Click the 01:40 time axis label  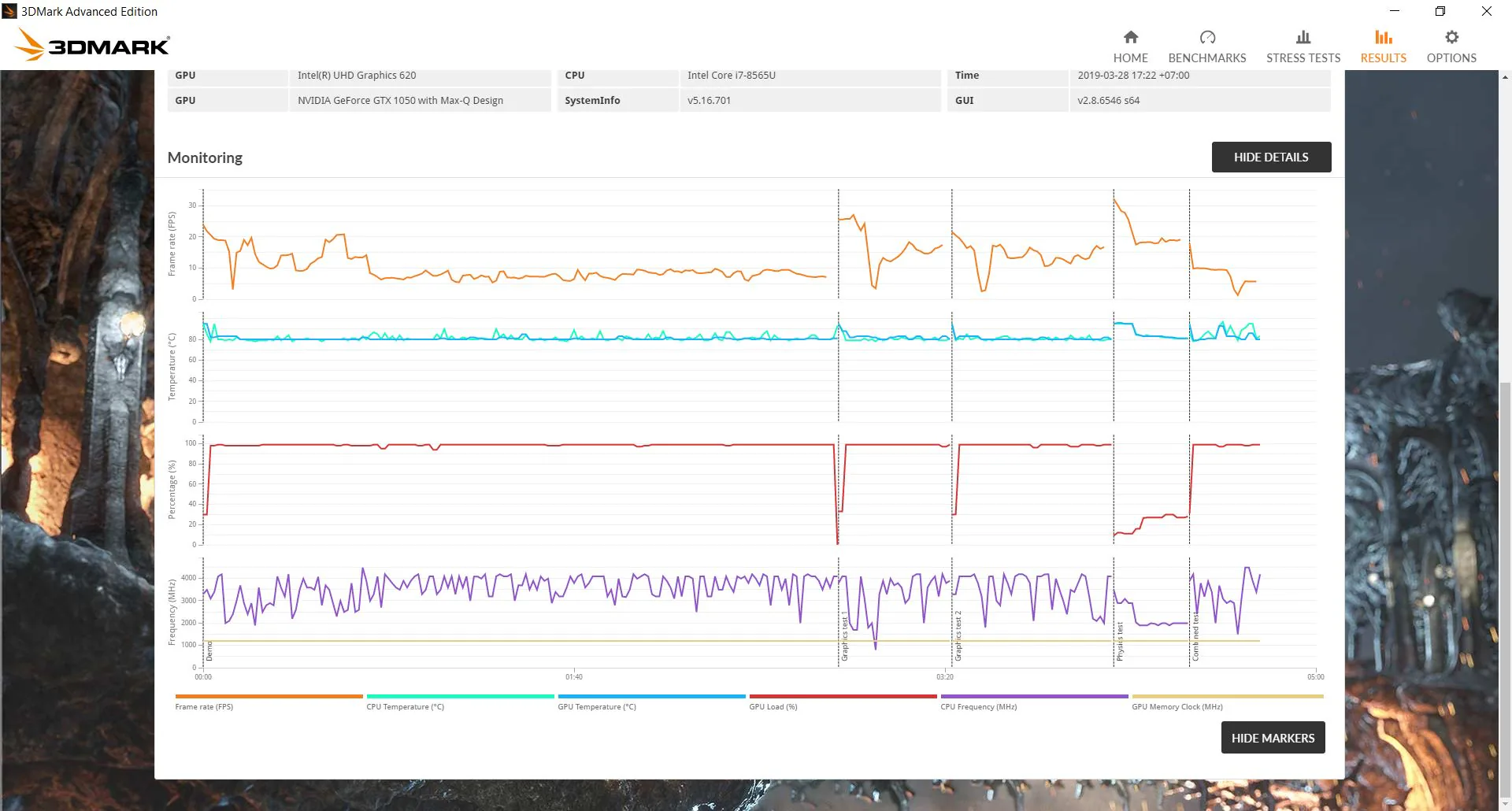tap(573, 677)
